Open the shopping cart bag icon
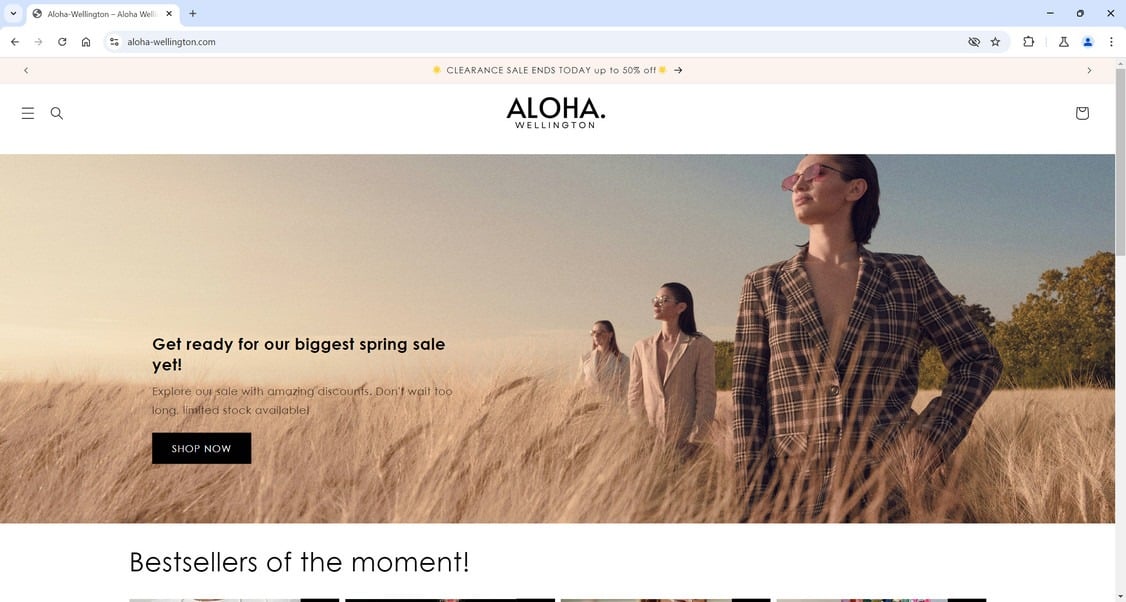Image resolution: width=1126 pixels, height=602 pixels. 1082,114
